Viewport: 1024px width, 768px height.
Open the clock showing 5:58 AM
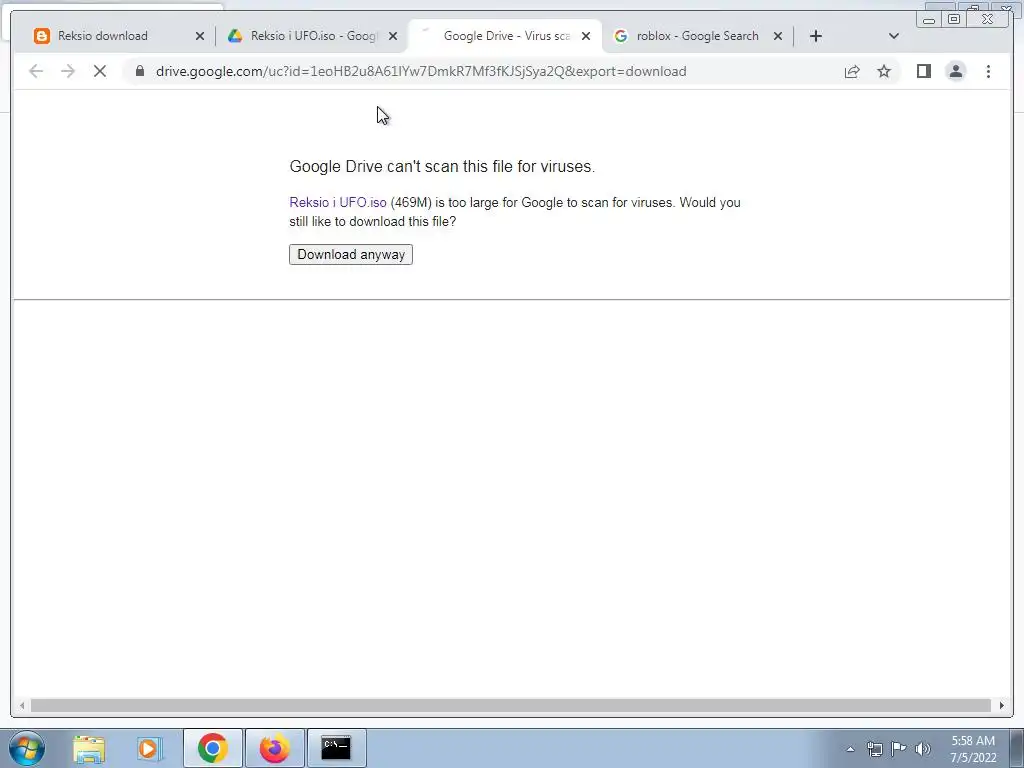973,749
